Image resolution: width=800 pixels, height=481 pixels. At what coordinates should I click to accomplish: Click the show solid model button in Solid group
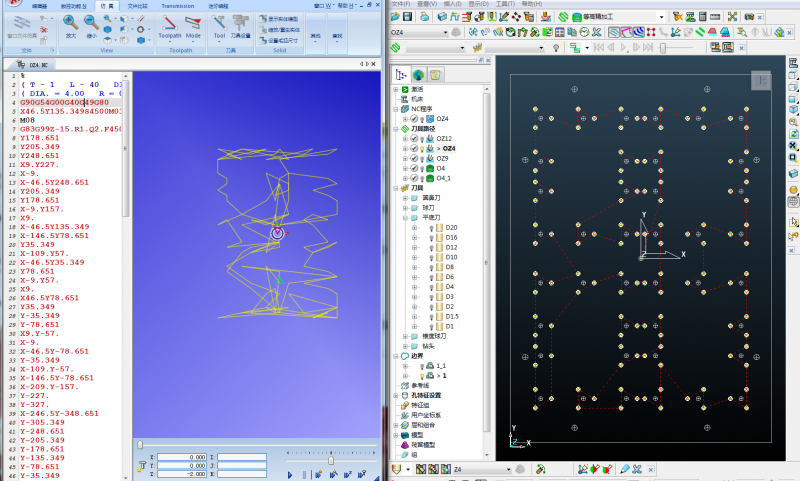pyautogui.click(x=279, y=19)
